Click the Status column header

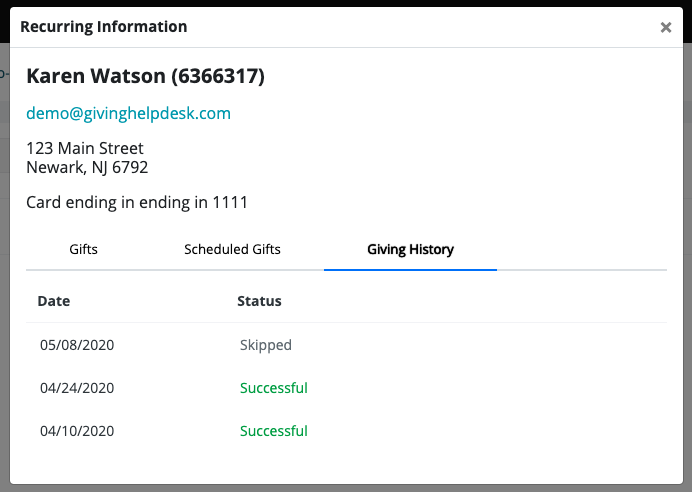[x=259, y=300]
